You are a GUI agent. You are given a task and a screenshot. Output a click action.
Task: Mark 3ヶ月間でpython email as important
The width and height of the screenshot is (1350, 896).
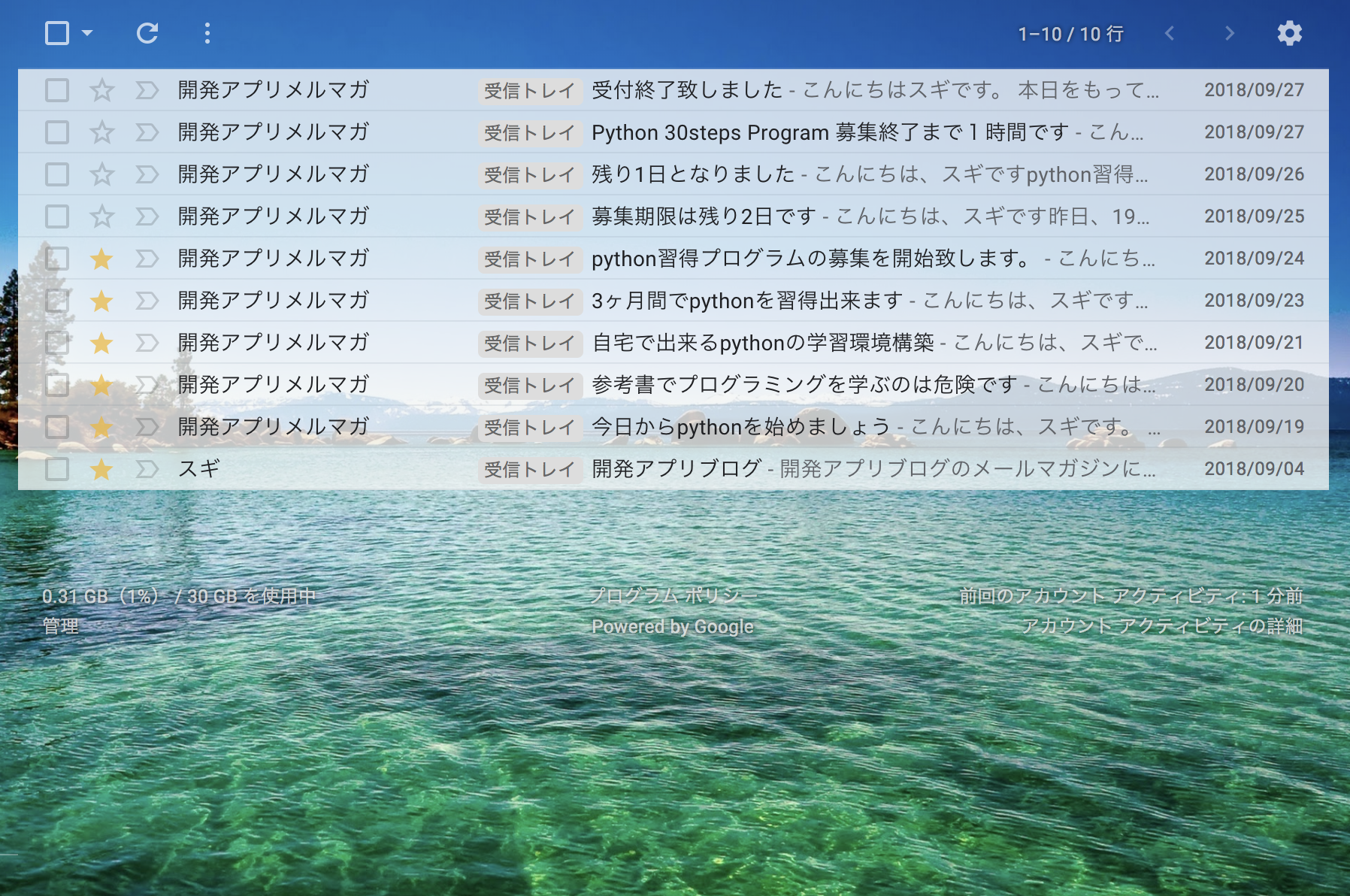[x=147, y=301]
